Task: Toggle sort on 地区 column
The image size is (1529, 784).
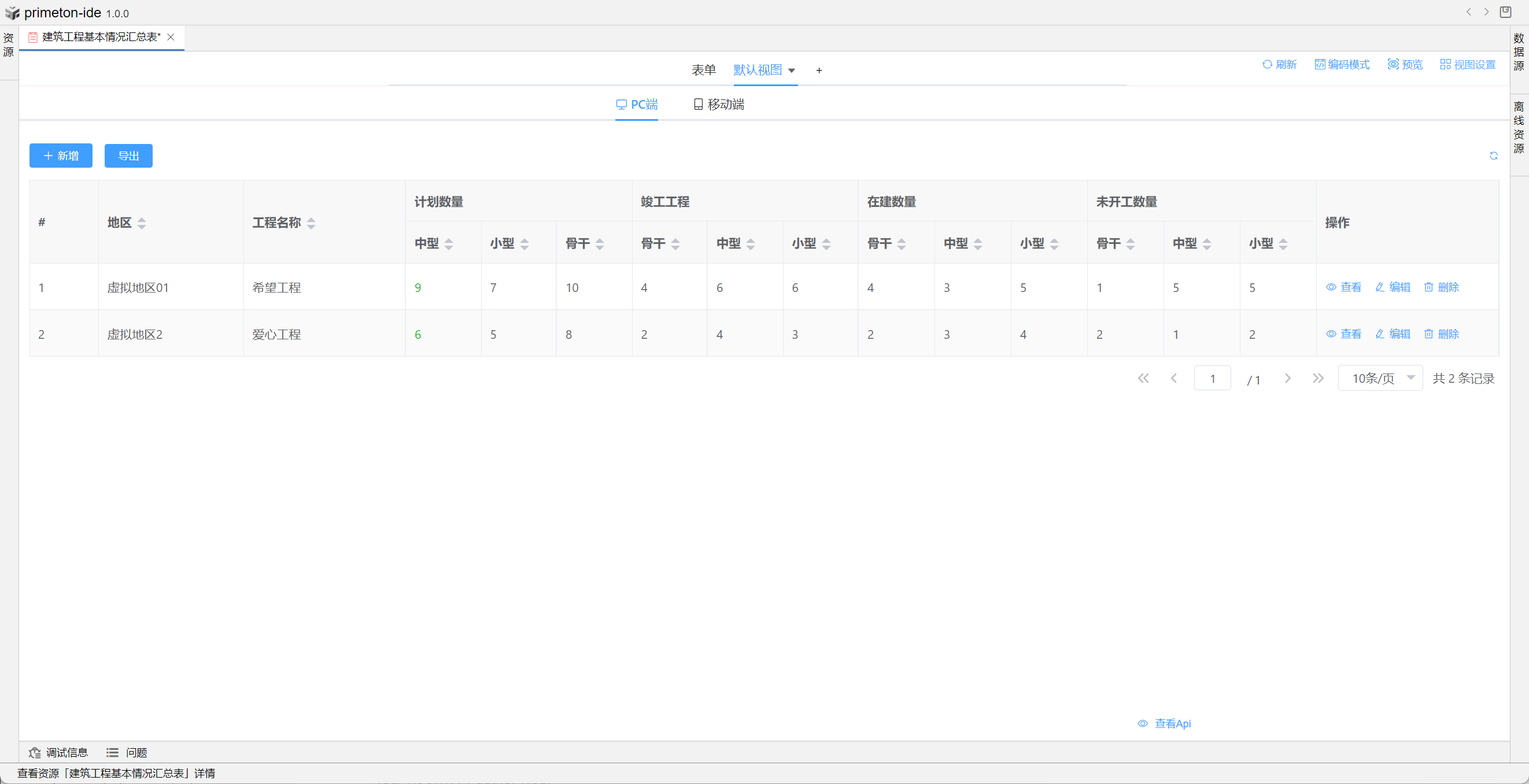Action: click(x=141, y=223)
